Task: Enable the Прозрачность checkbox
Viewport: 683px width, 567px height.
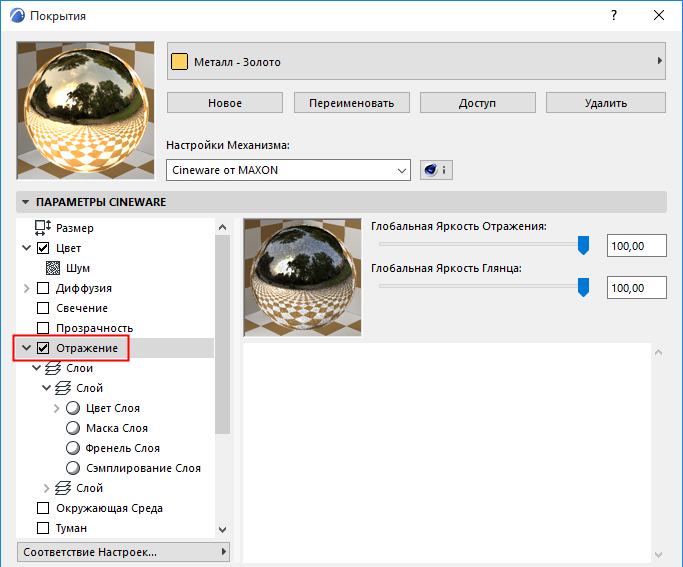Action: click(43, 328)
